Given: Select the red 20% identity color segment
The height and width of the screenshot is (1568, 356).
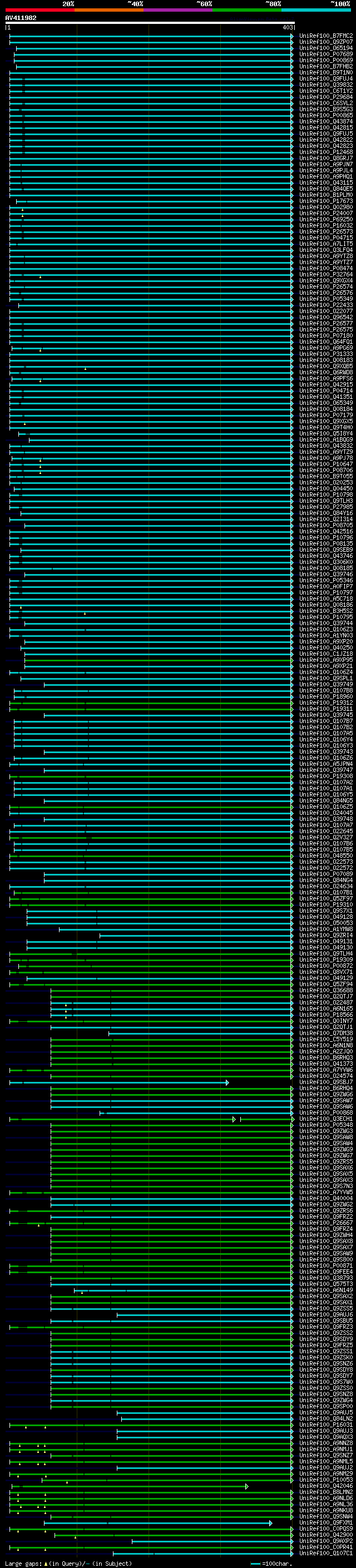Looking at the screenshot, I should (39, 11).
